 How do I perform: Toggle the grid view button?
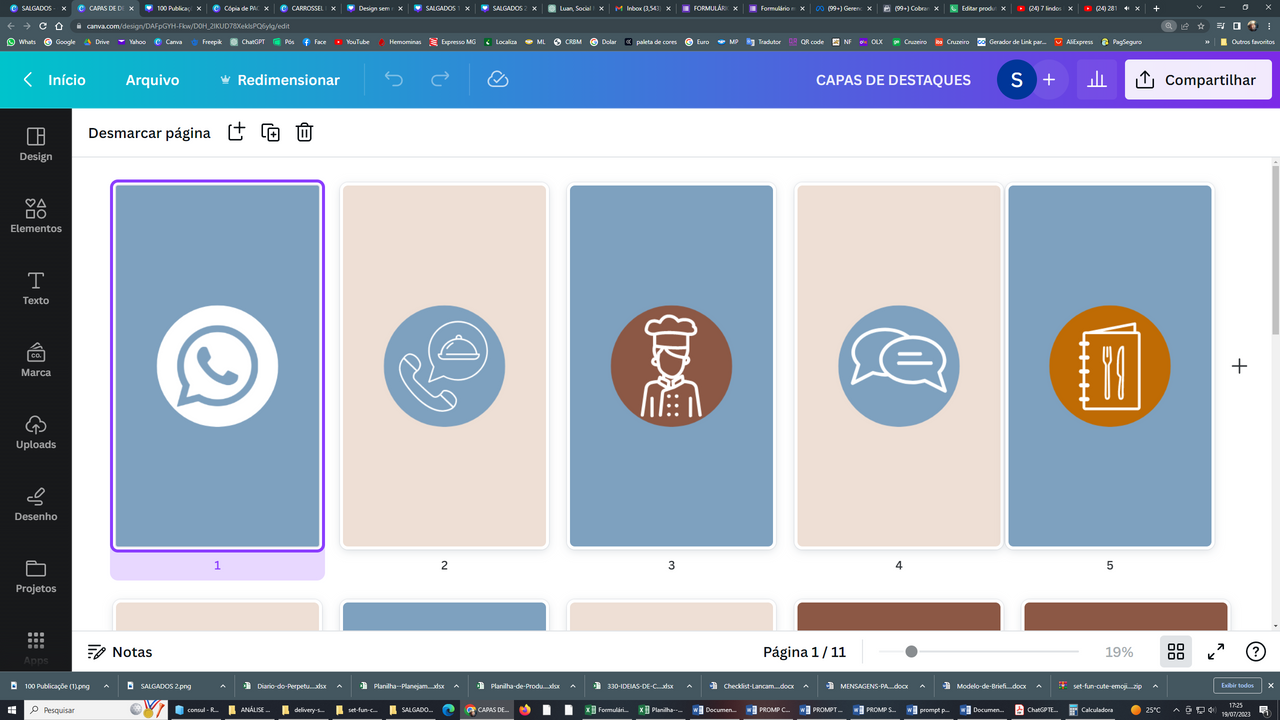click(x=1176, y=652)
